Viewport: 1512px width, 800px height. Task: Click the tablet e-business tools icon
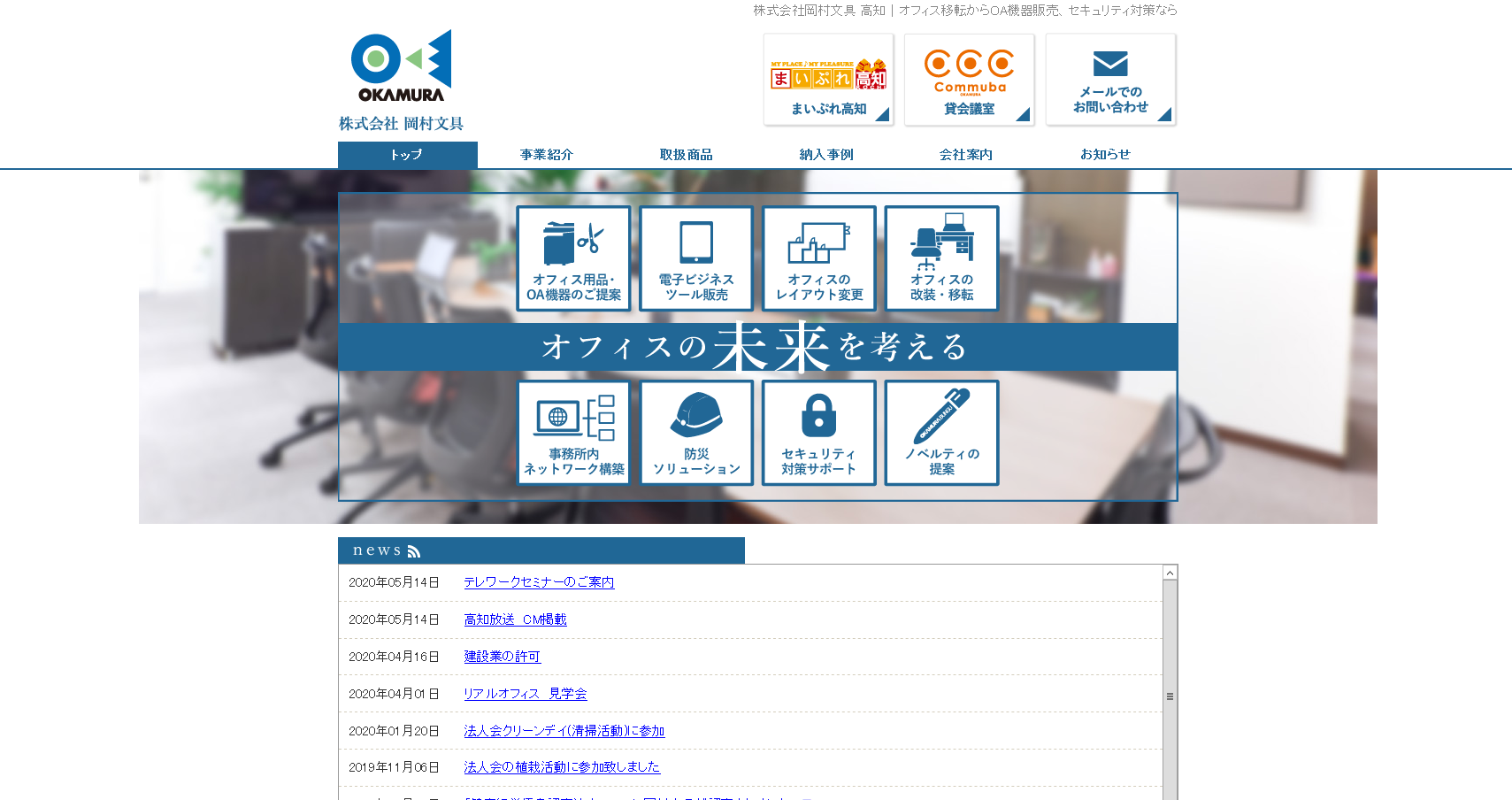coord(696,258)
